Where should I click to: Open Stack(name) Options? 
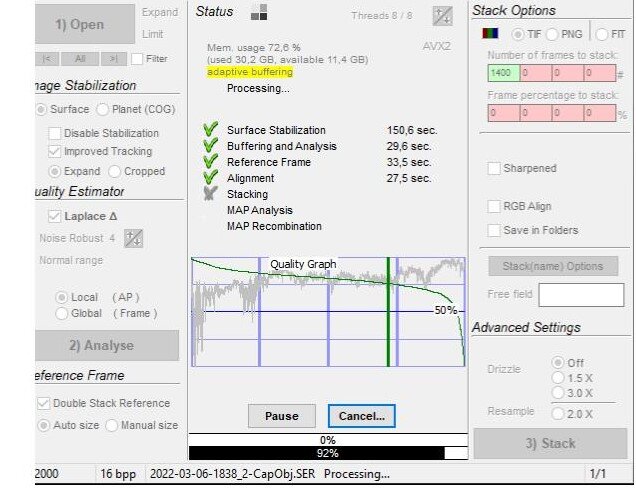click(553, 266)
